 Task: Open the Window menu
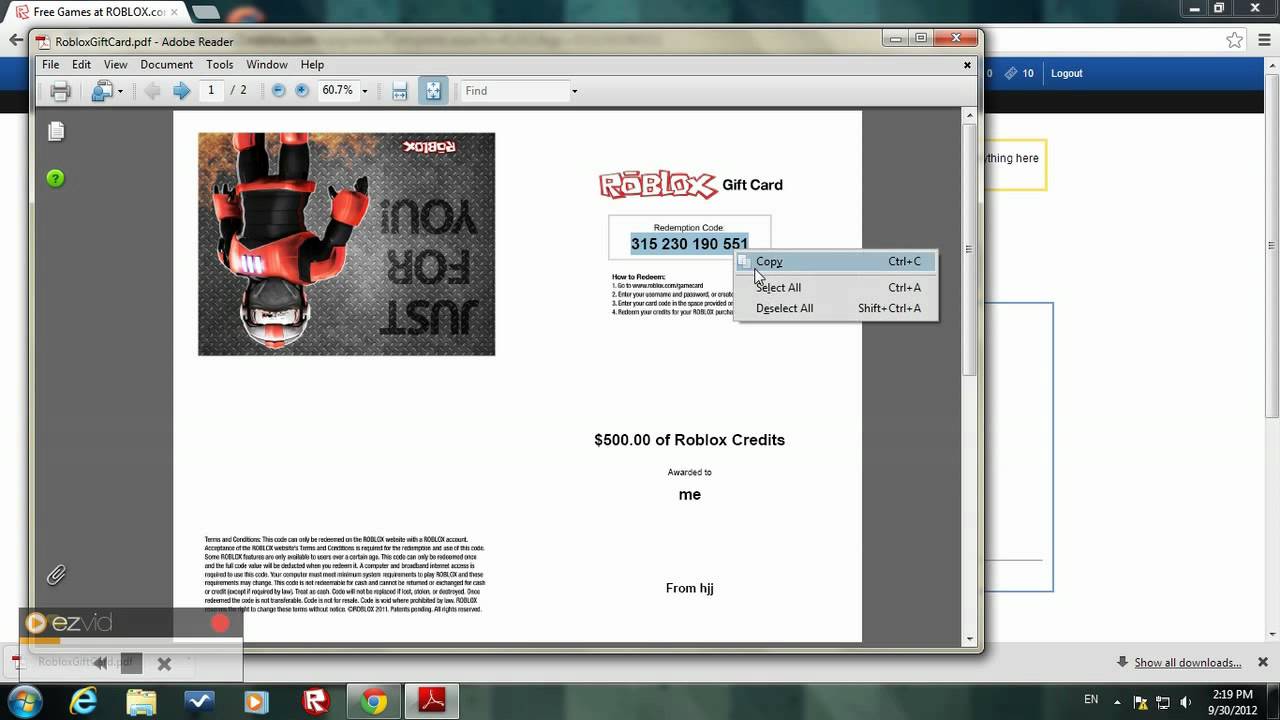point(267,64)
